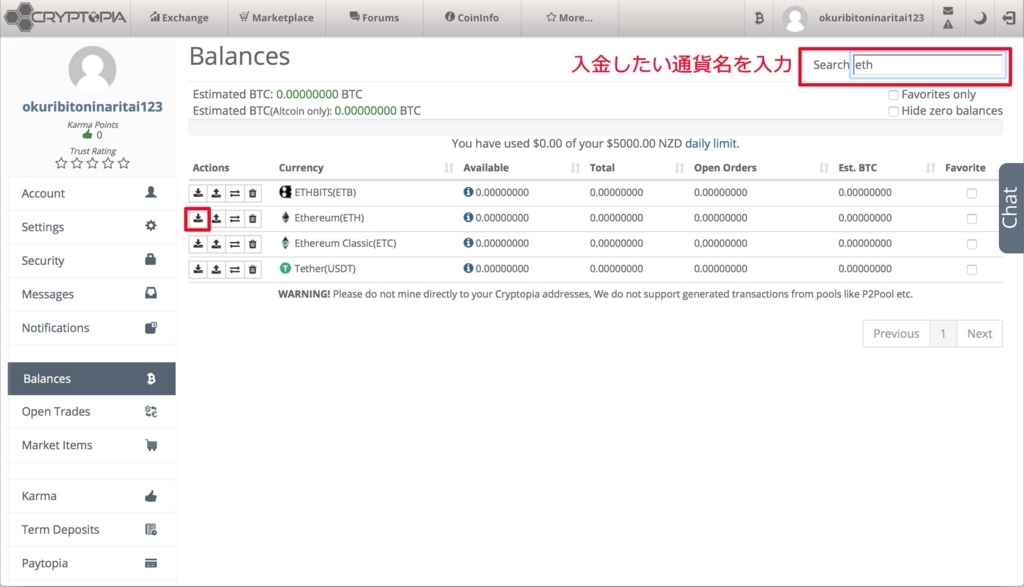Click the Search input field
Viewport: 1024px width, 587px height.
point(928,65)
